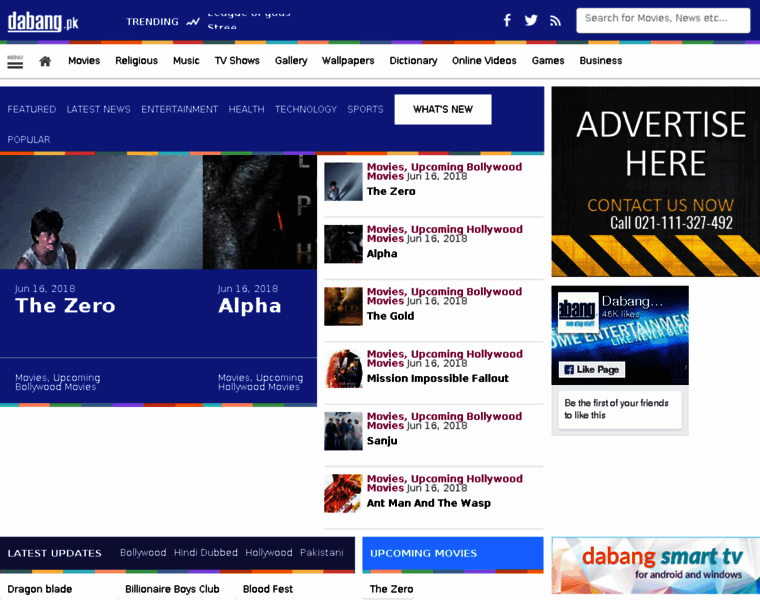Open the Facebook icon in header
Screen dimensions: 760x600
click(507, 20)
